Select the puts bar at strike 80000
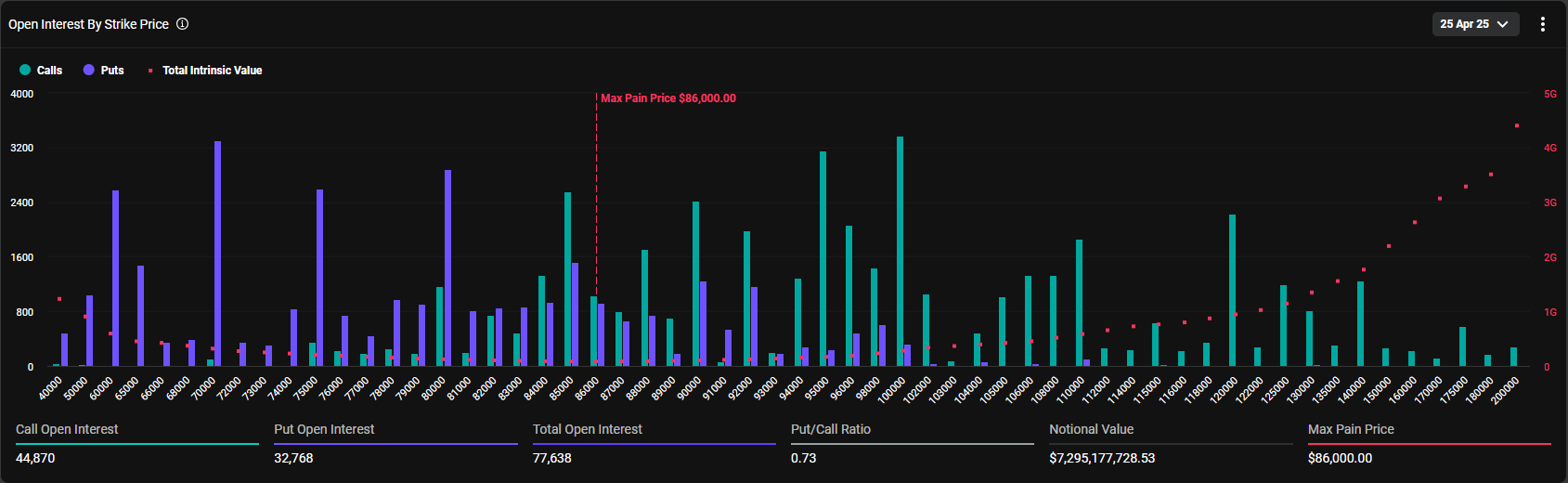Image resolution: width=1568 pixels, height=483 pixels. (447, 268)
